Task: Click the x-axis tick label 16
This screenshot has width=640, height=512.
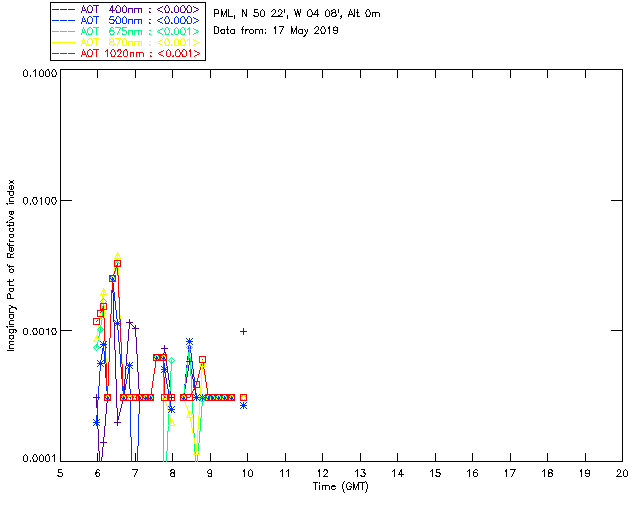Action: pos(473,473)
